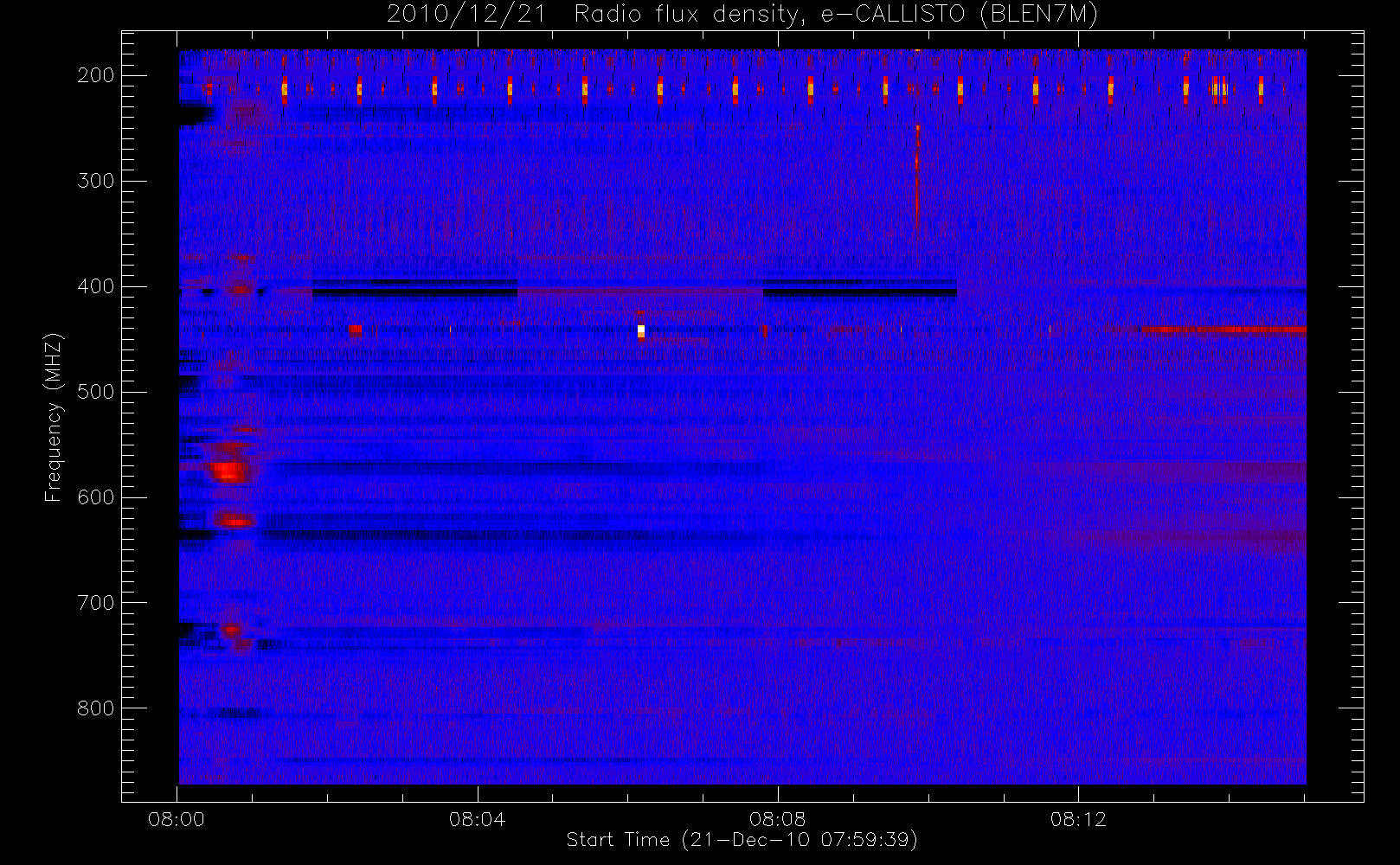Screen dimensions: 1400x865
Task: Click the 'Start Time (21-Dec-10 07:59:39)' axis label
Action: [x=742, y=840]
